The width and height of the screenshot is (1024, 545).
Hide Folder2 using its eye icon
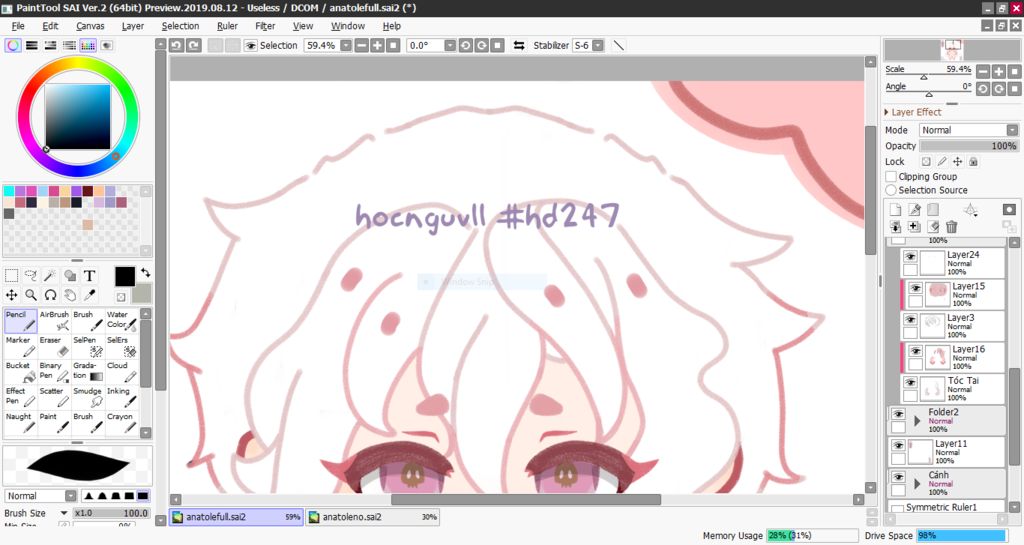point(899,414)
